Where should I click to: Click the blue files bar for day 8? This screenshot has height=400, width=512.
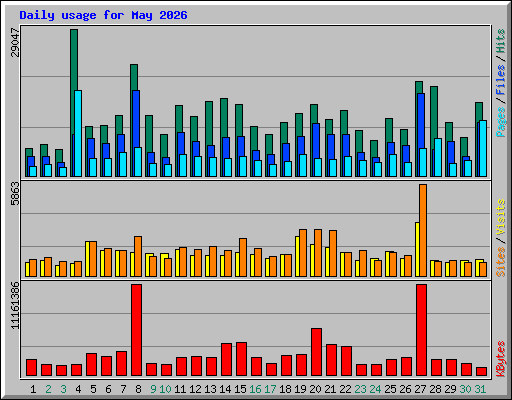tap(136, 118)
